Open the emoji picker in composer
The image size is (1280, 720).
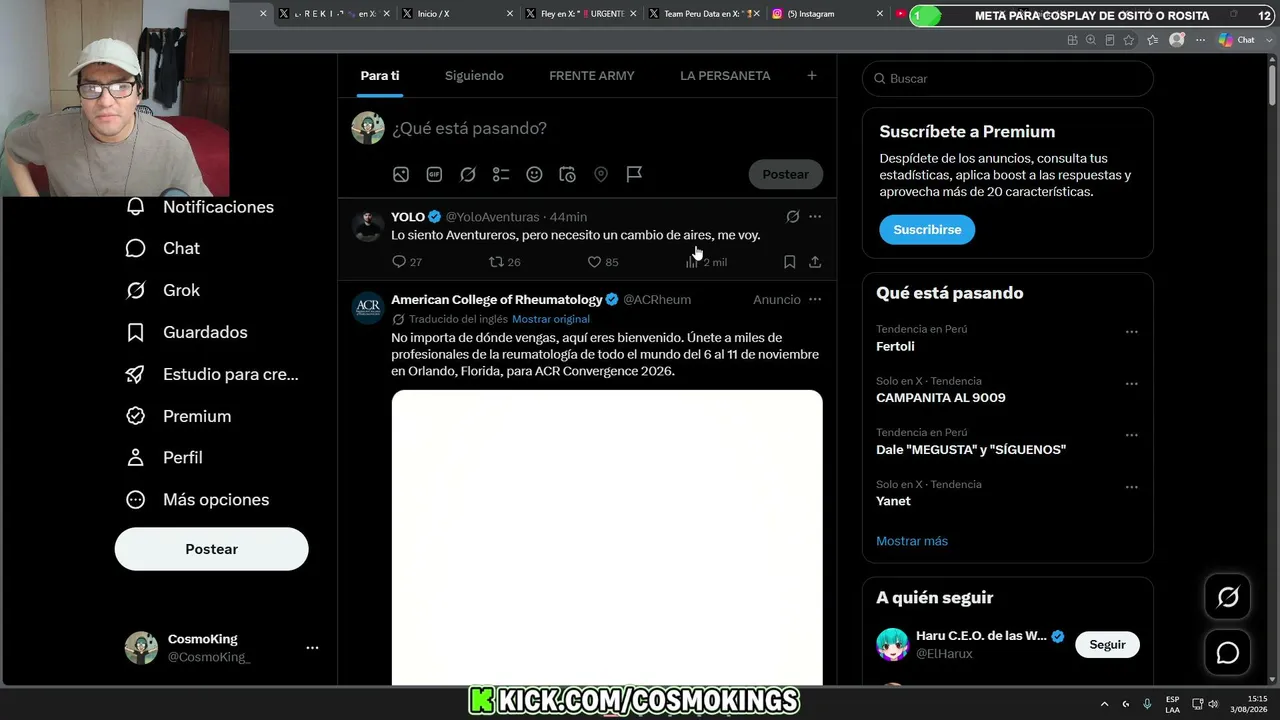click(534, 174)
